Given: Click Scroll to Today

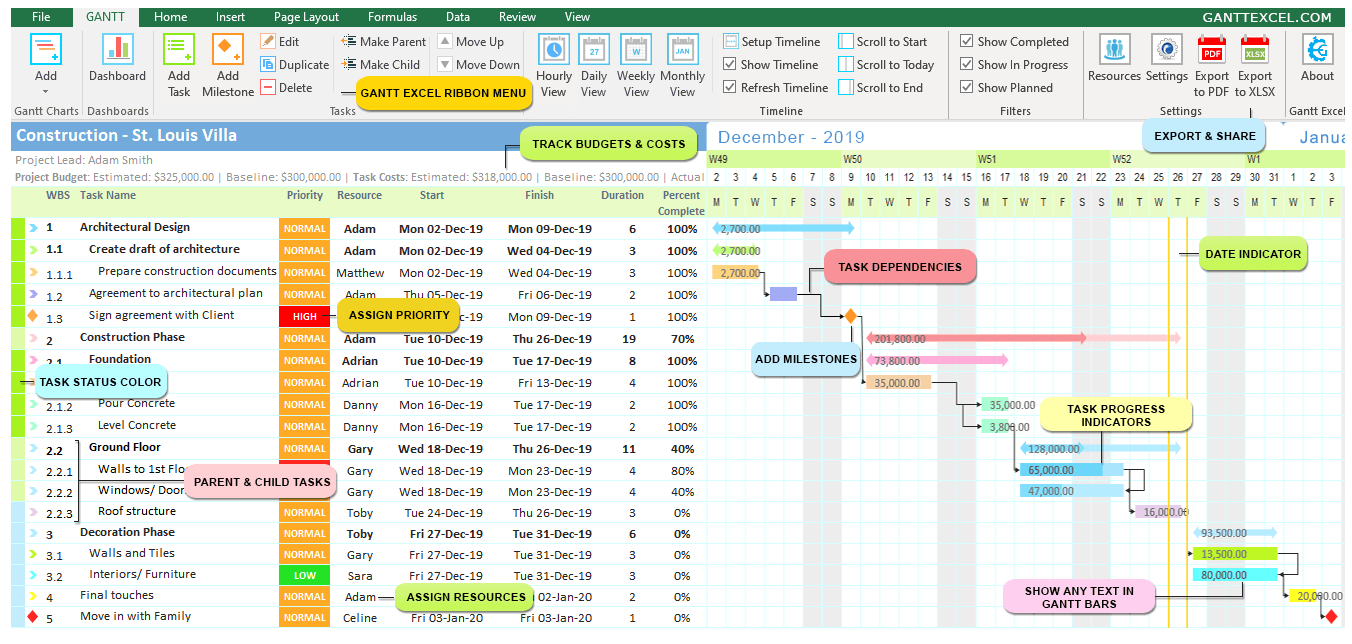Looking at the screenshot, I should [886, 65].
